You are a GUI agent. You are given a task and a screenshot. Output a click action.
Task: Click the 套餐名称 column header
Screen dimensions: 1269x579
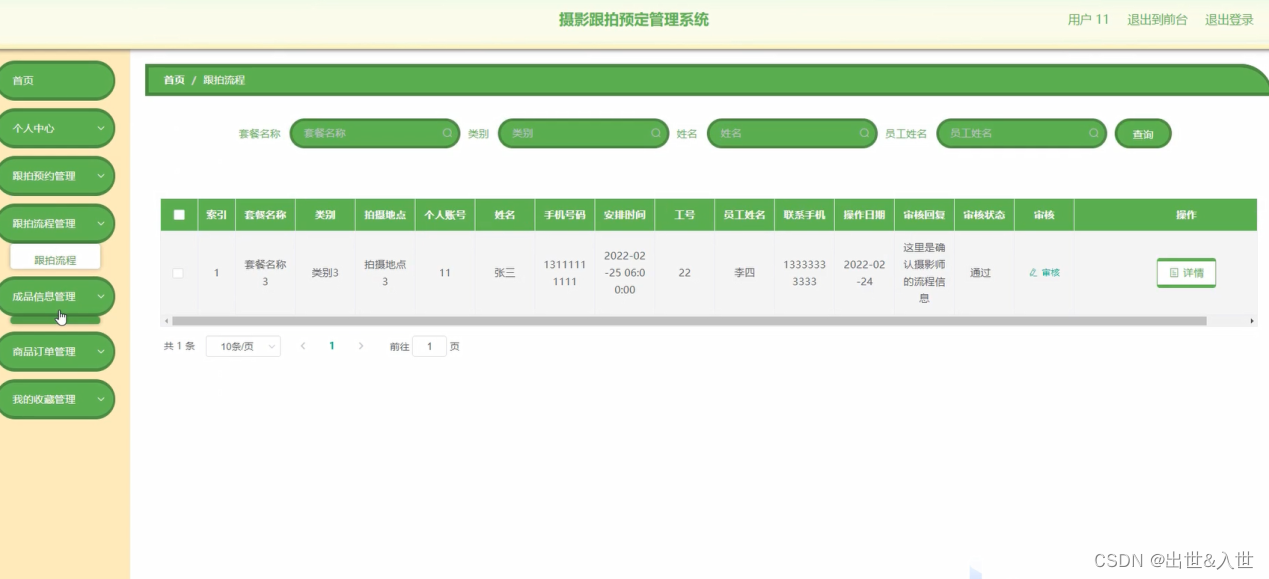tap(265, 215)
